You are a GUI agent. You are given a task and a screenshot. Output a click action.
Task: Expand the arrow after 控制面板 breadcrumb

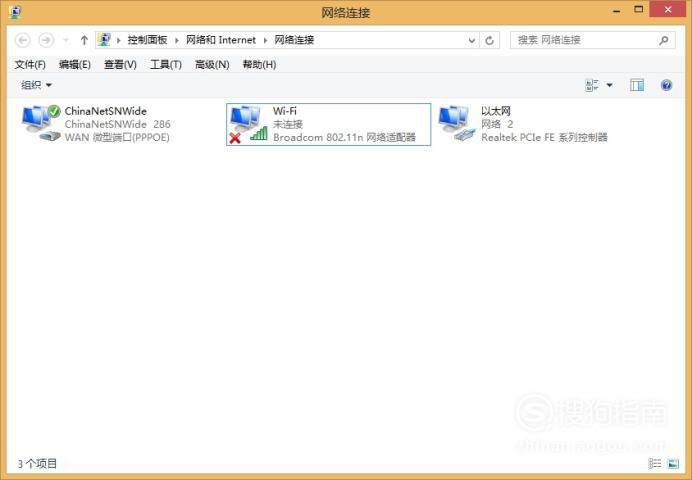pos(177,40)
